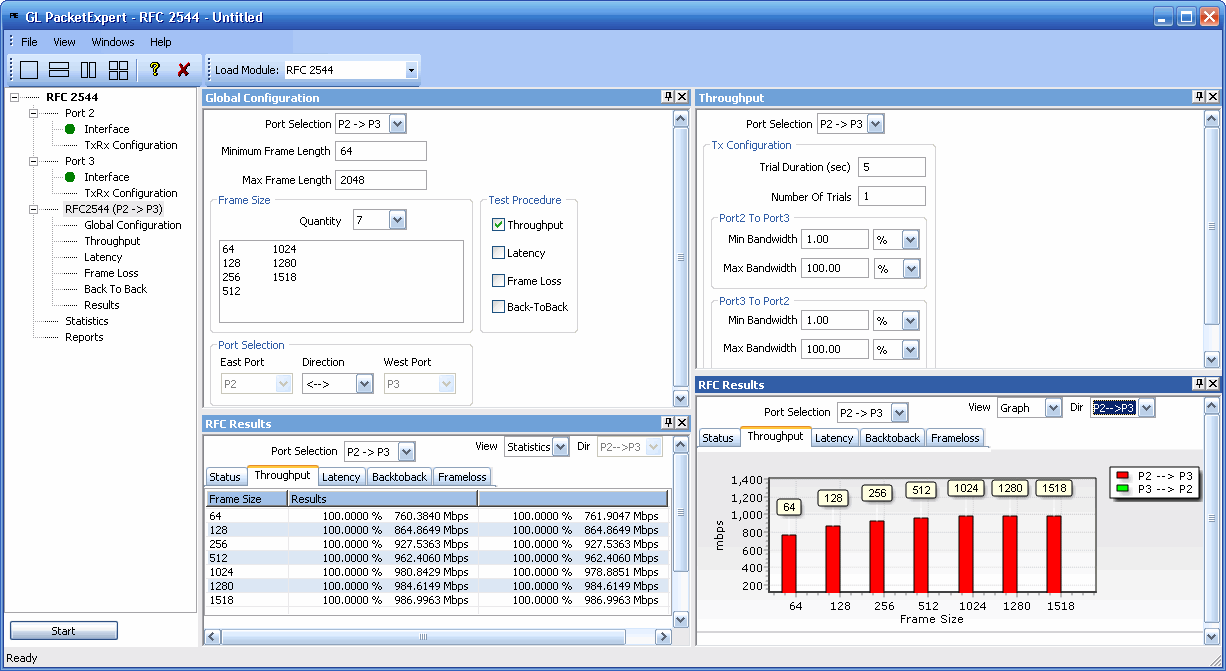Click the Frame Size column header
Screen dimensions: 1226x671
[247, 498]
